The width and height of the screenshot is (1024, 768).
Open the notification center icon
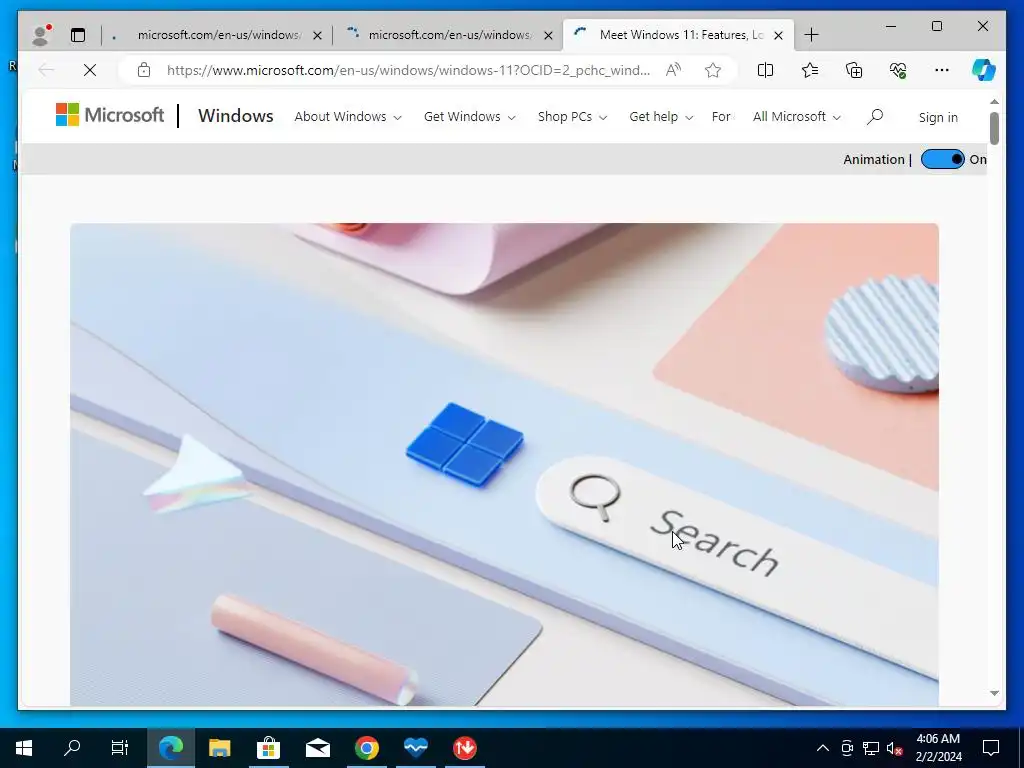point(991,748)
